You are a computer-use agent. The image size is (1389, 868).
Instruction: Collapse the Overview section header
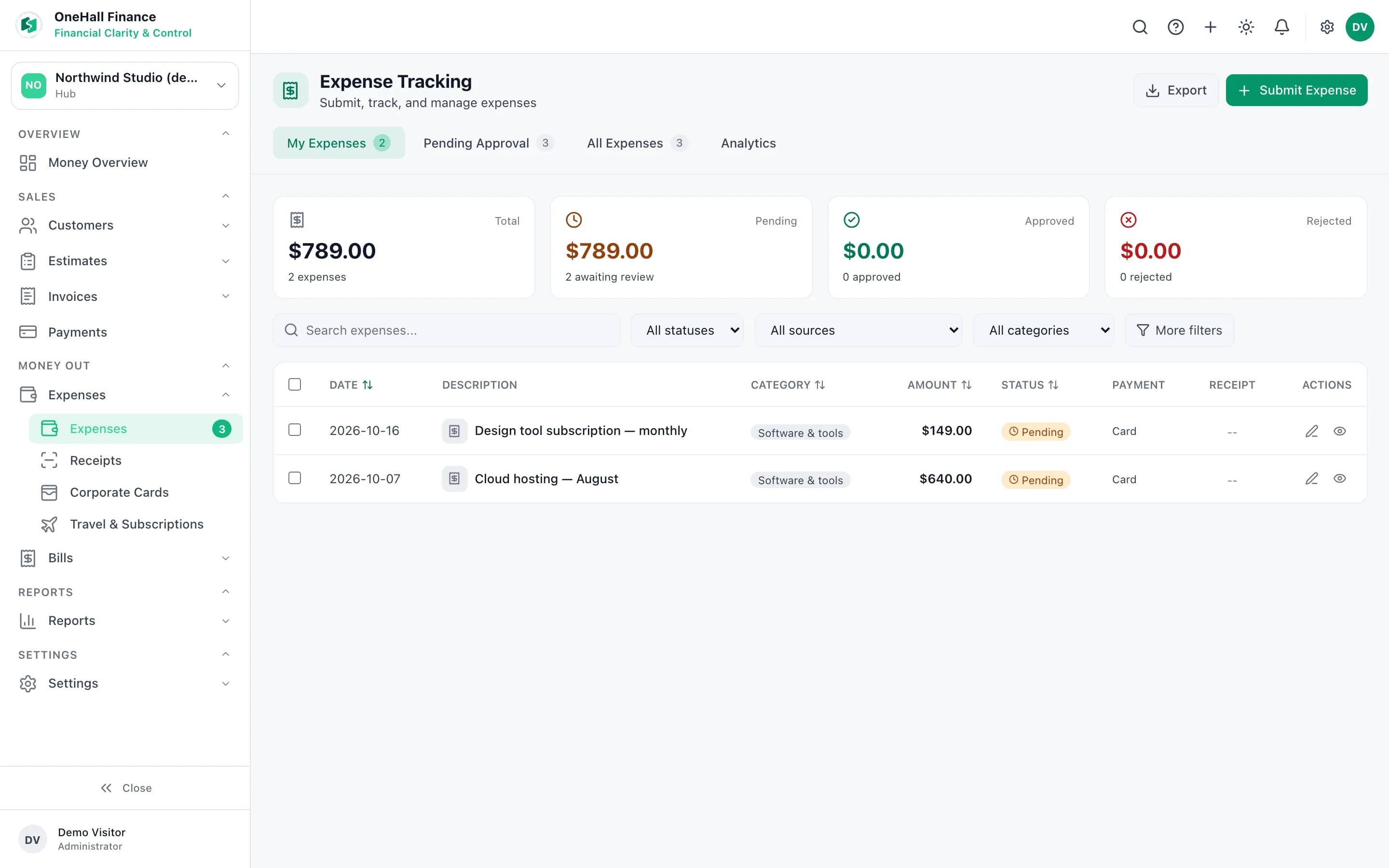(x=125, y=134)
